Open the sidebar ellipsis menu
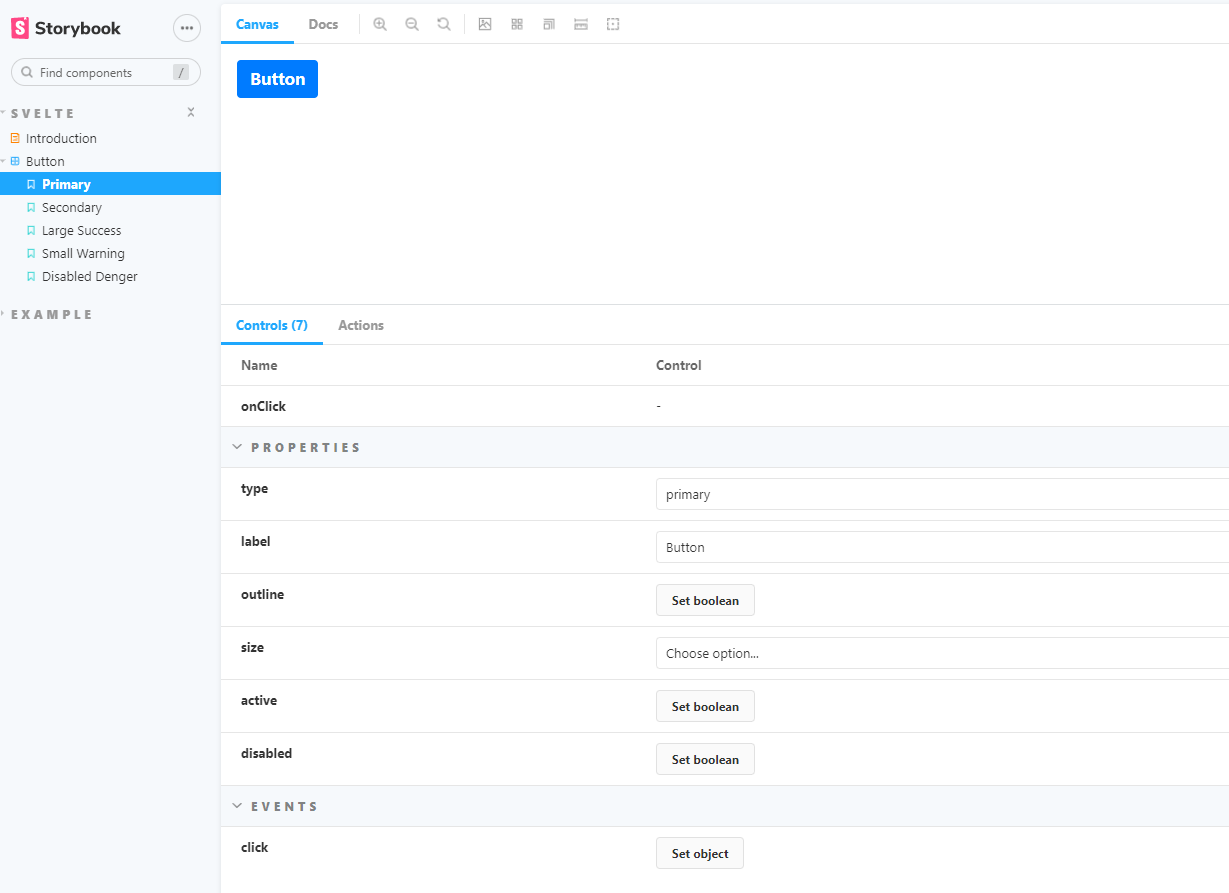Viewport: 1229px width, 893px height. (x=187, y=28)
